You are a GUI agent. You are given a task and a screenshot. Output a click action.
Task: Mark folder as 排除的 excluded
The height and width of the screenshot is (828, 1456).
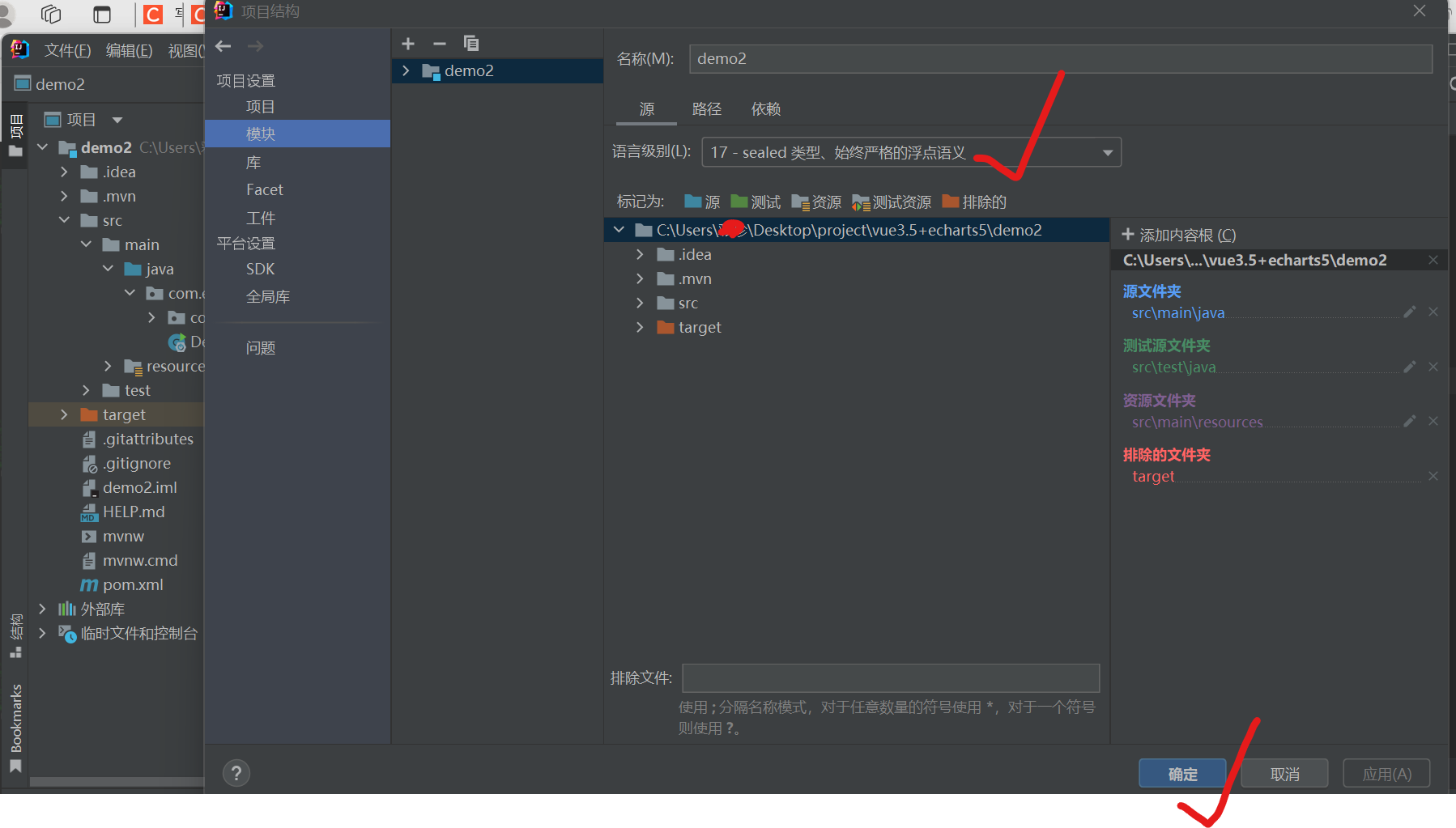pyautogui.click(x=974, y=202)
